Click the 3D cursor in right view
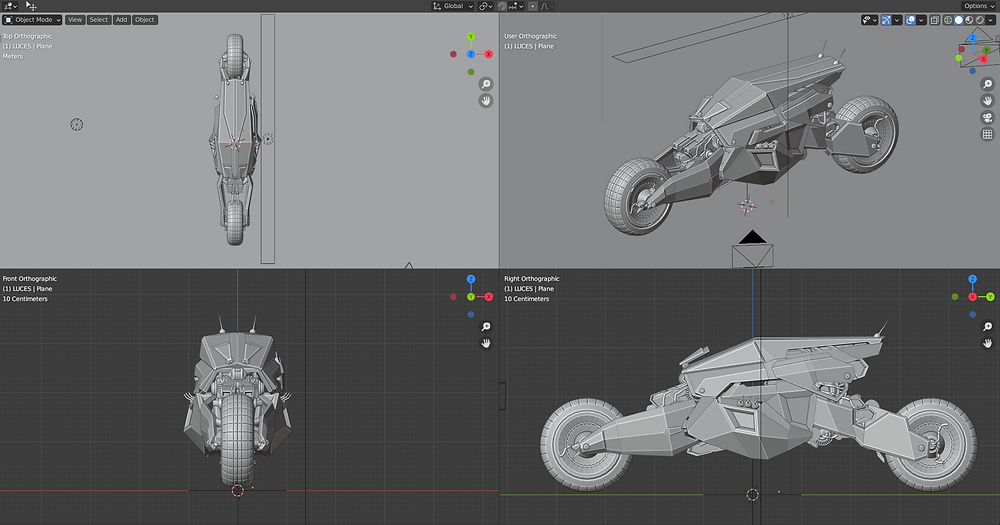Viewport: 1000px width, 525px height. pos(753,494)
